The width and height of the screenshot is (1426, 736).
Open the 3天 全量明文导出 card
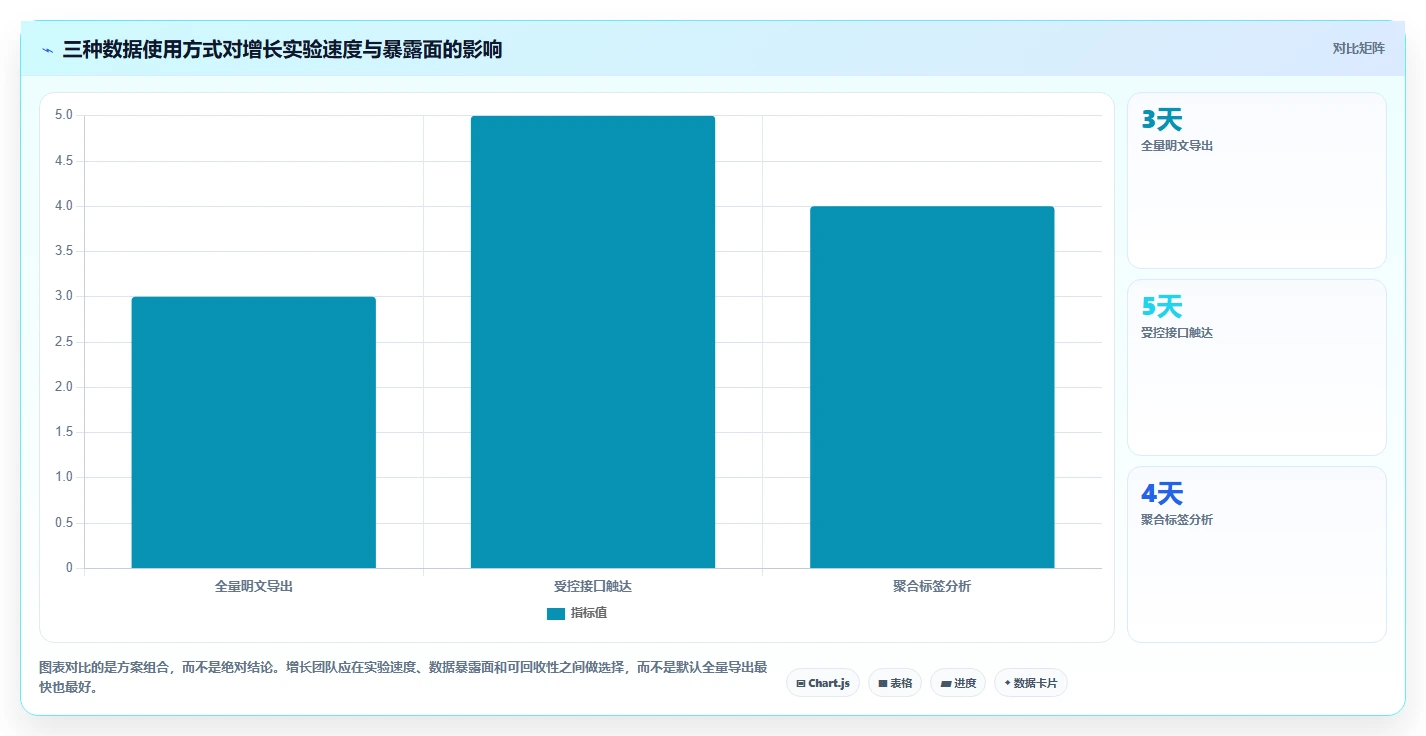pos(1257,180)
